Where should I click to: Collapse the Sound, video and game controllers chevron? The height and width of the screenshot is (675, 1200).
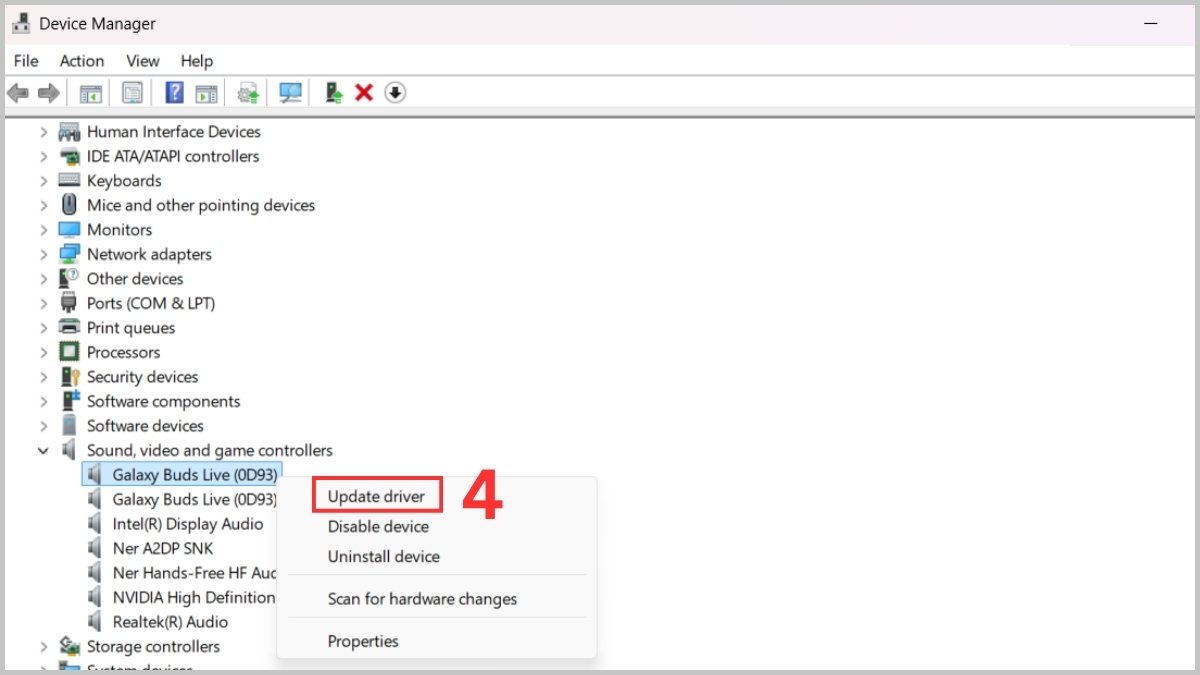(x=43, y=451)
